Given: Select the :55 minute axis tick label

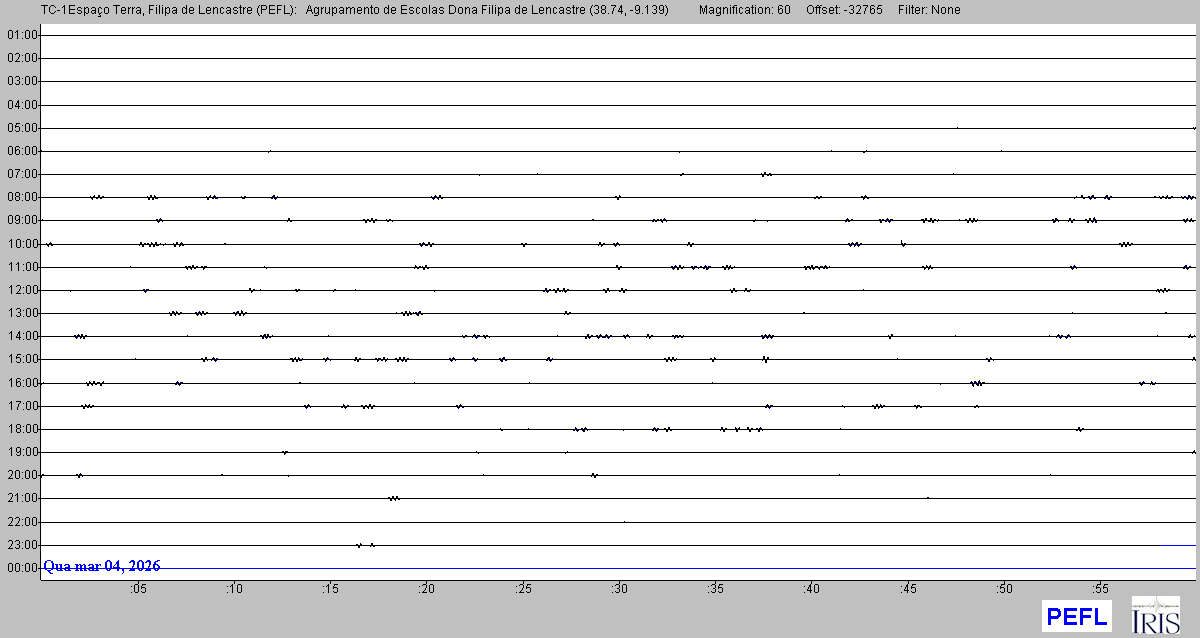Looking at the screenshot, I should pyautogui.click(x=1100, y=589).
